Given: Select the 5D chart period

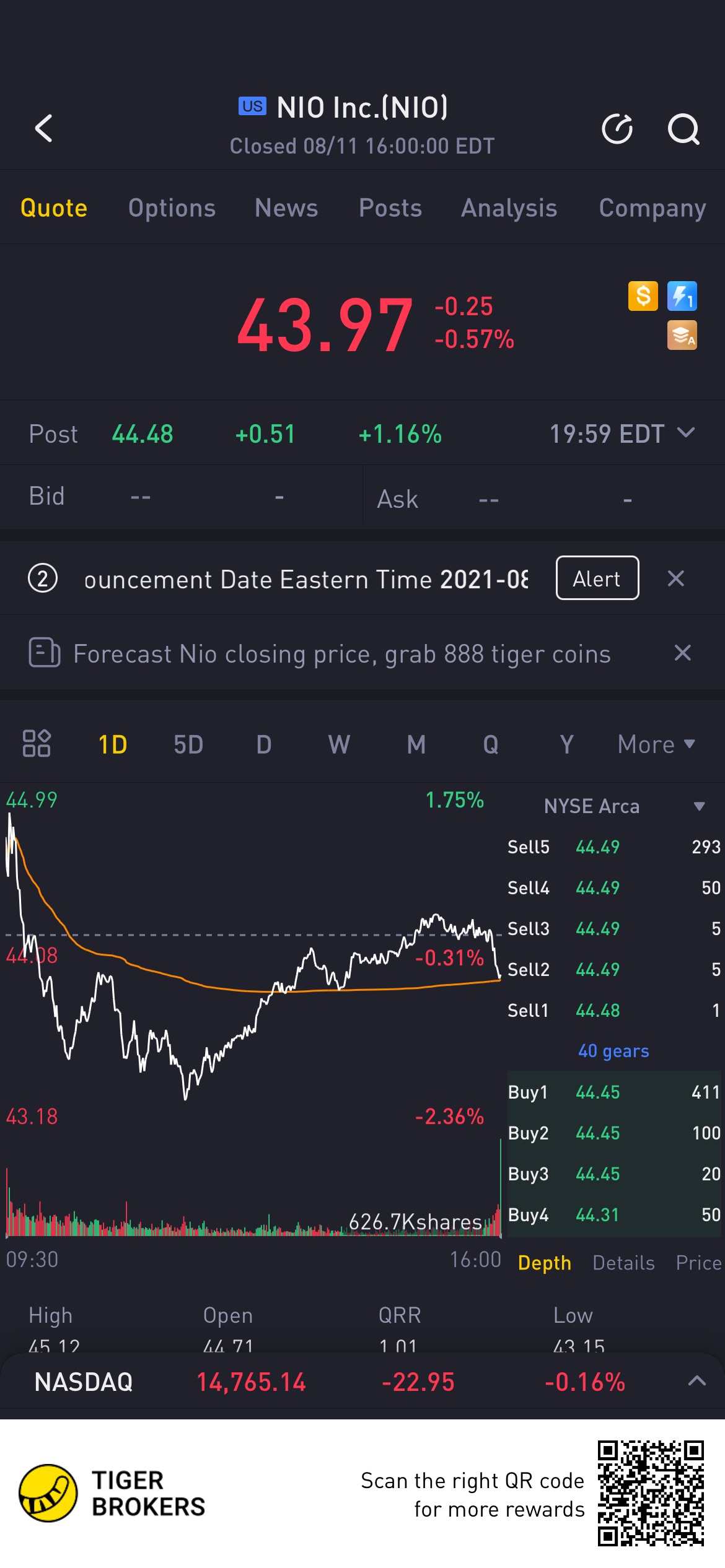Looking at the screenshot, I should (x=188, y=744).
